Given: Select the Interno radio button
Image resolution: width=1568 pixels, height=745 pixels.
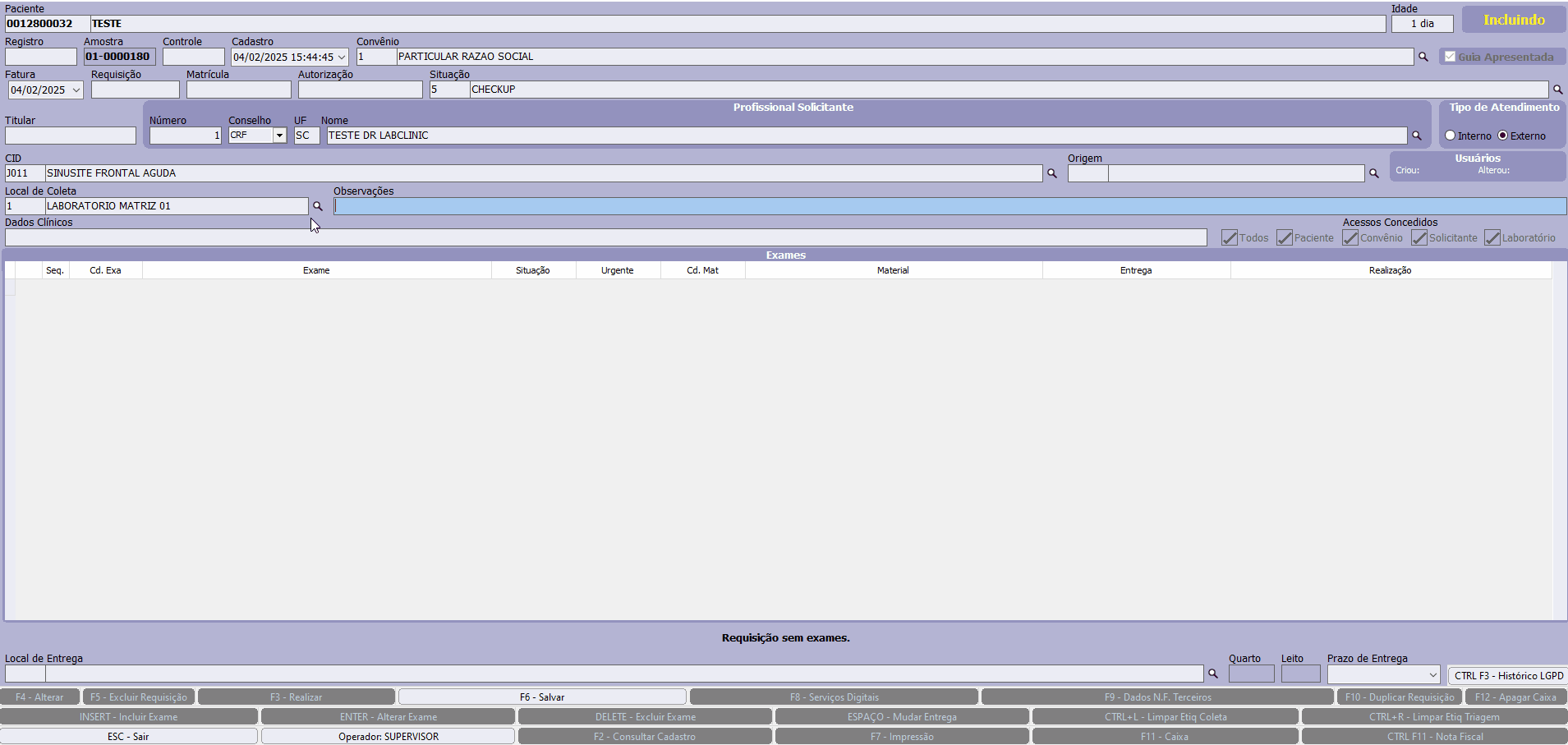Looking at the screenshot, I should click(1451, 136).
